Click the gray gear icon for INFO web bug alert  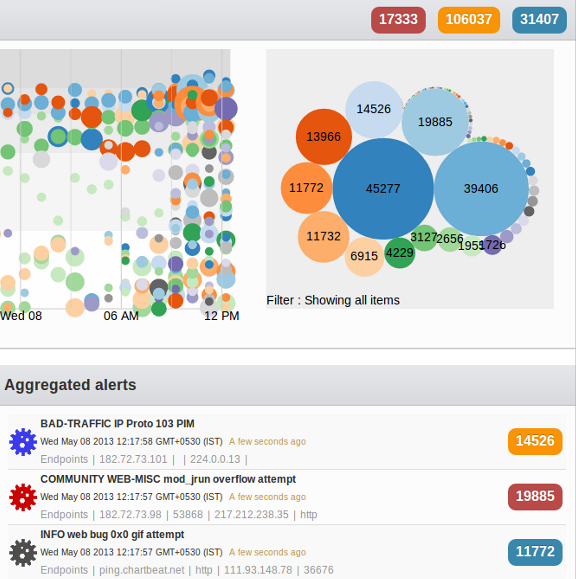click(x=23, y=552)
